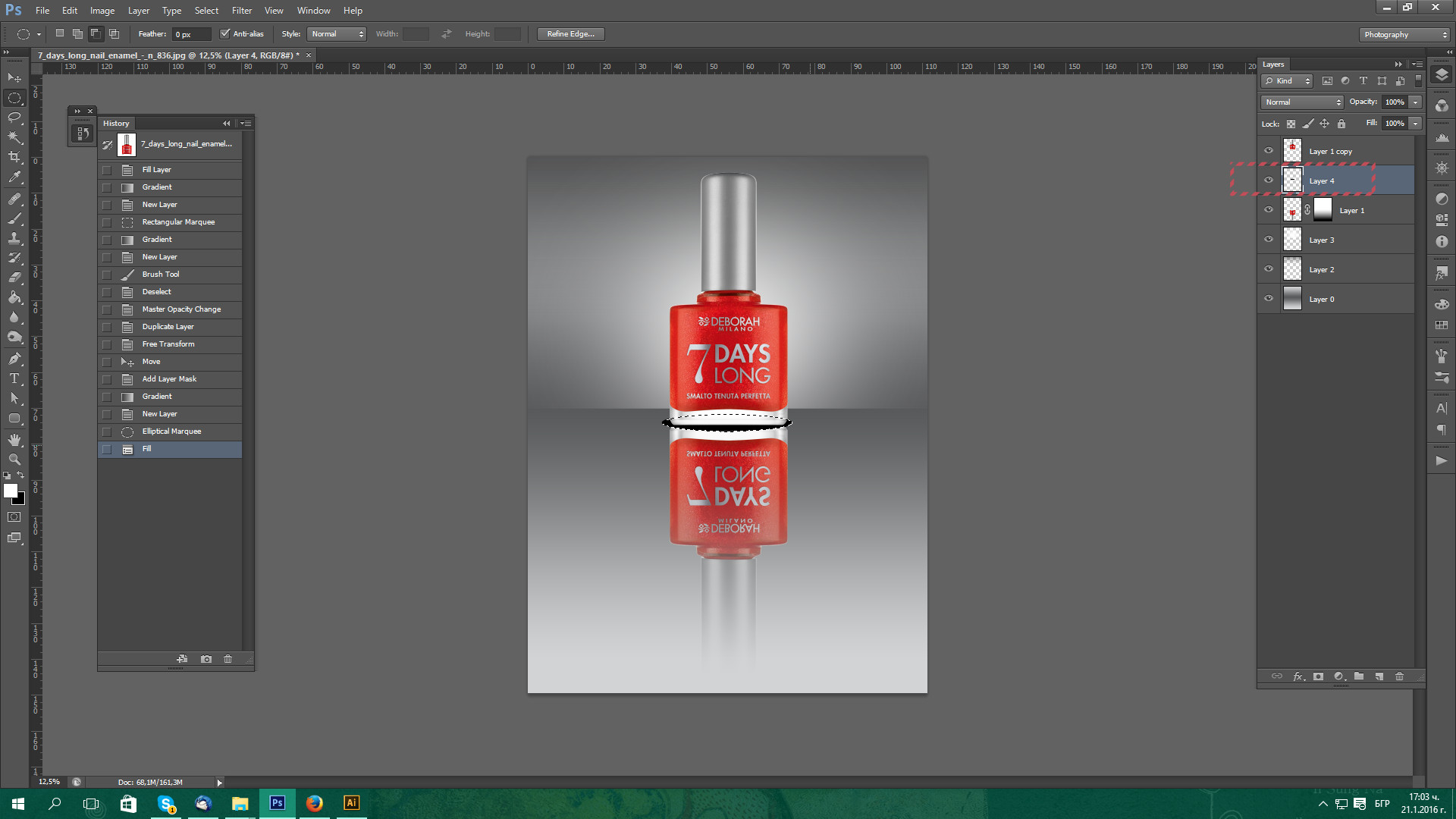
Task: Hide Layer 3 visibility eye
Action: pos(1269,240)
